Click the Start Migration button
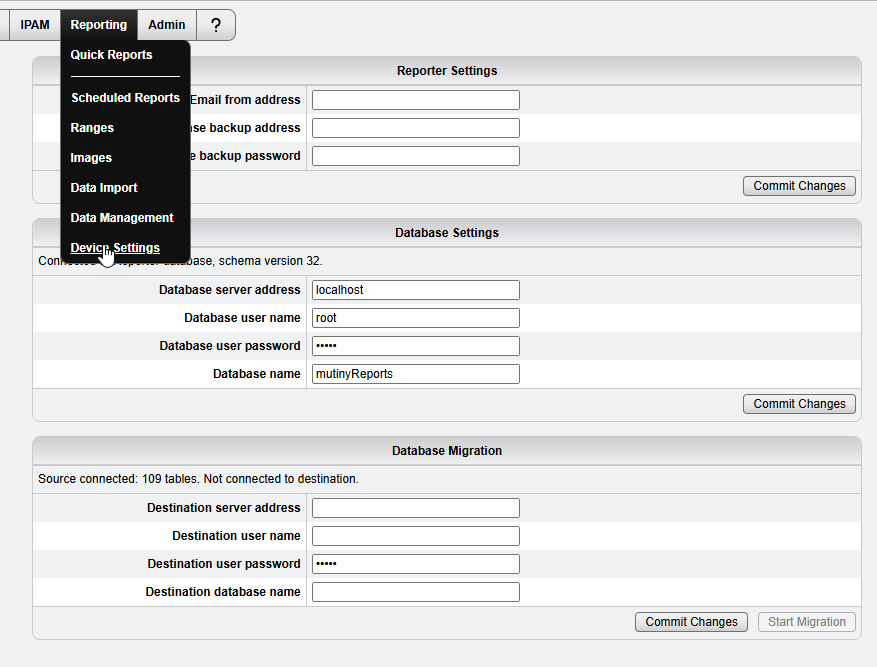 coord(807,622)
